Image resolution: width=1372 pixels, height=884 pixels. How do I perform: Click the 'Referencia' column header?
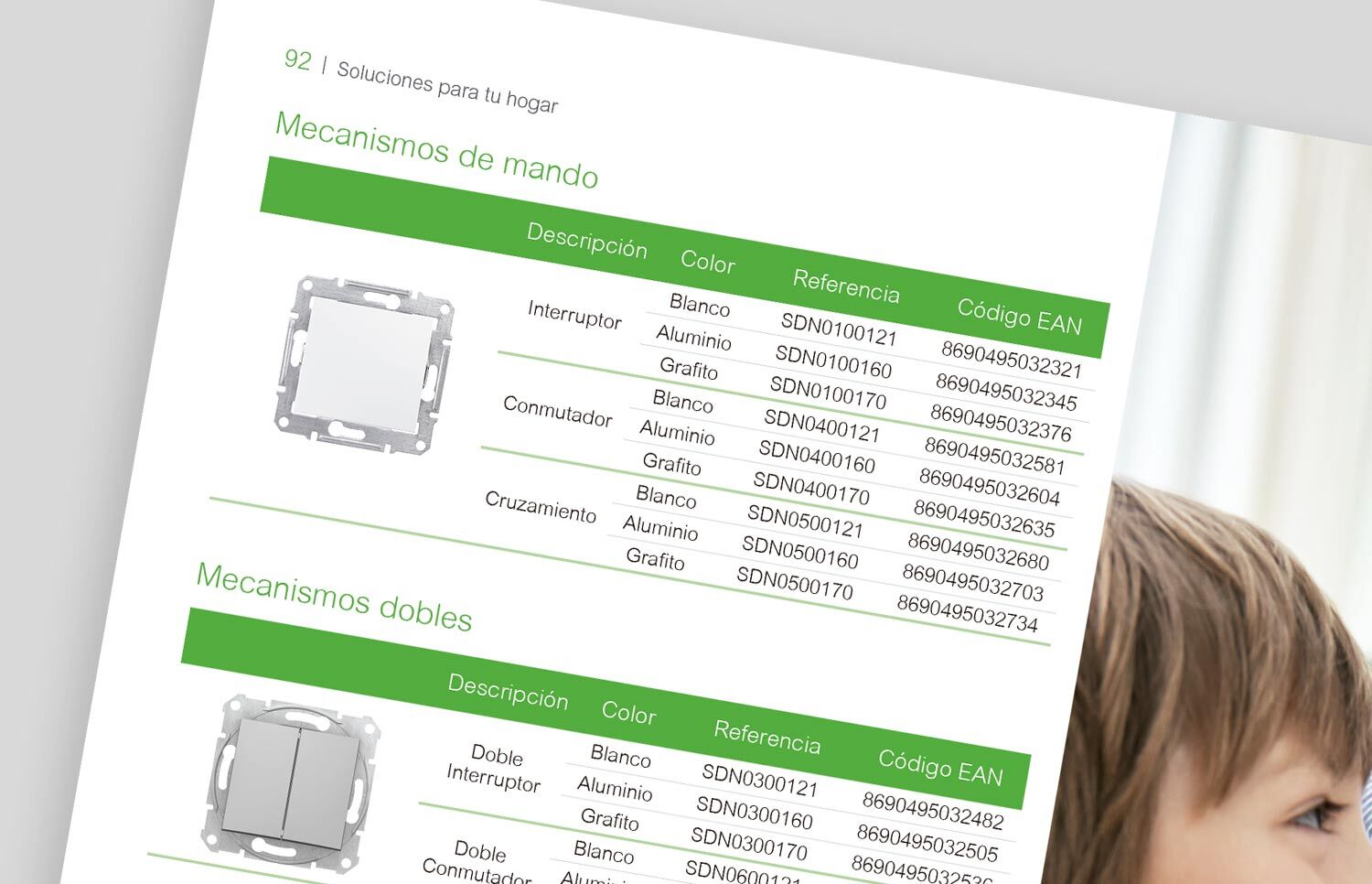(x=846, y=284)
